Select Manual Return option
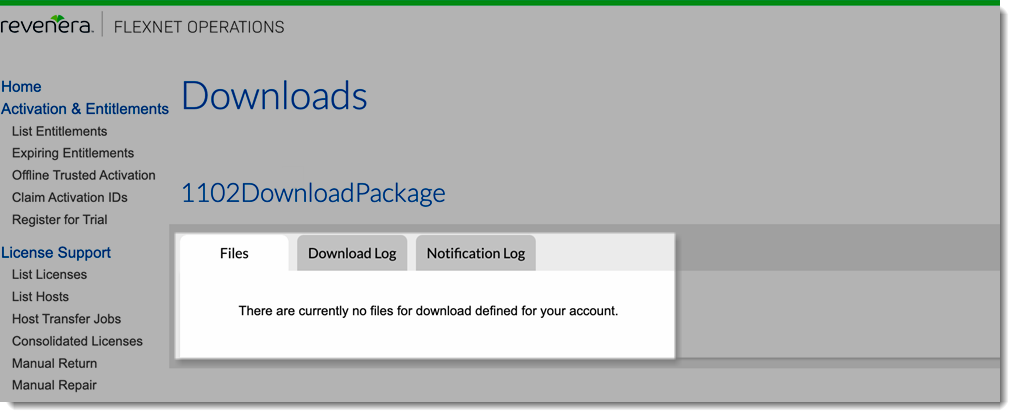This screenshot has height=417, width=1015. [x=54, y=363]
